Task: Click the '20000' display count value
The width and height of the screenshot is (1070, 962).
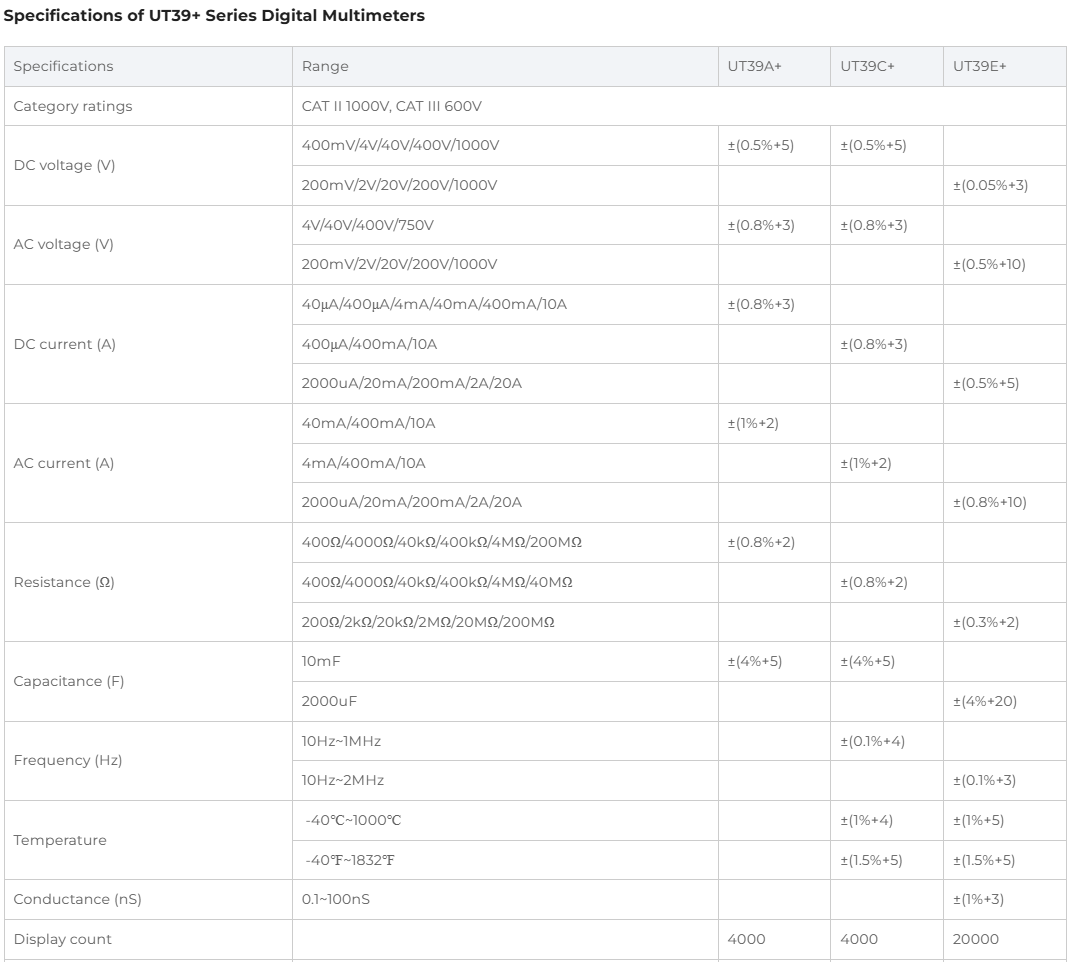Action: [976, 939]
